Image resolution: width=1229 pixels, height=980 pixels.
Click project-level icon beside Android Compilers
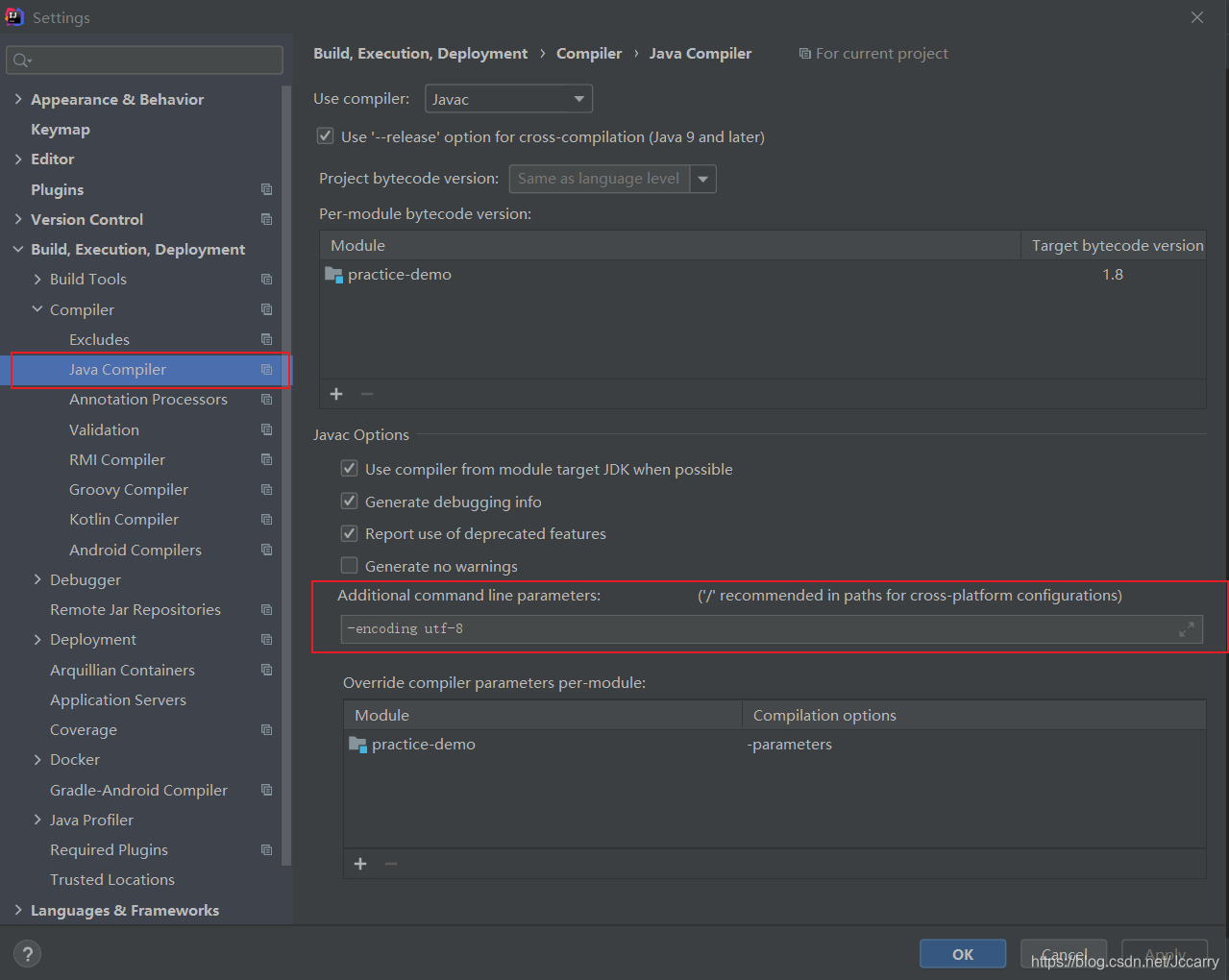pos(267,550)
